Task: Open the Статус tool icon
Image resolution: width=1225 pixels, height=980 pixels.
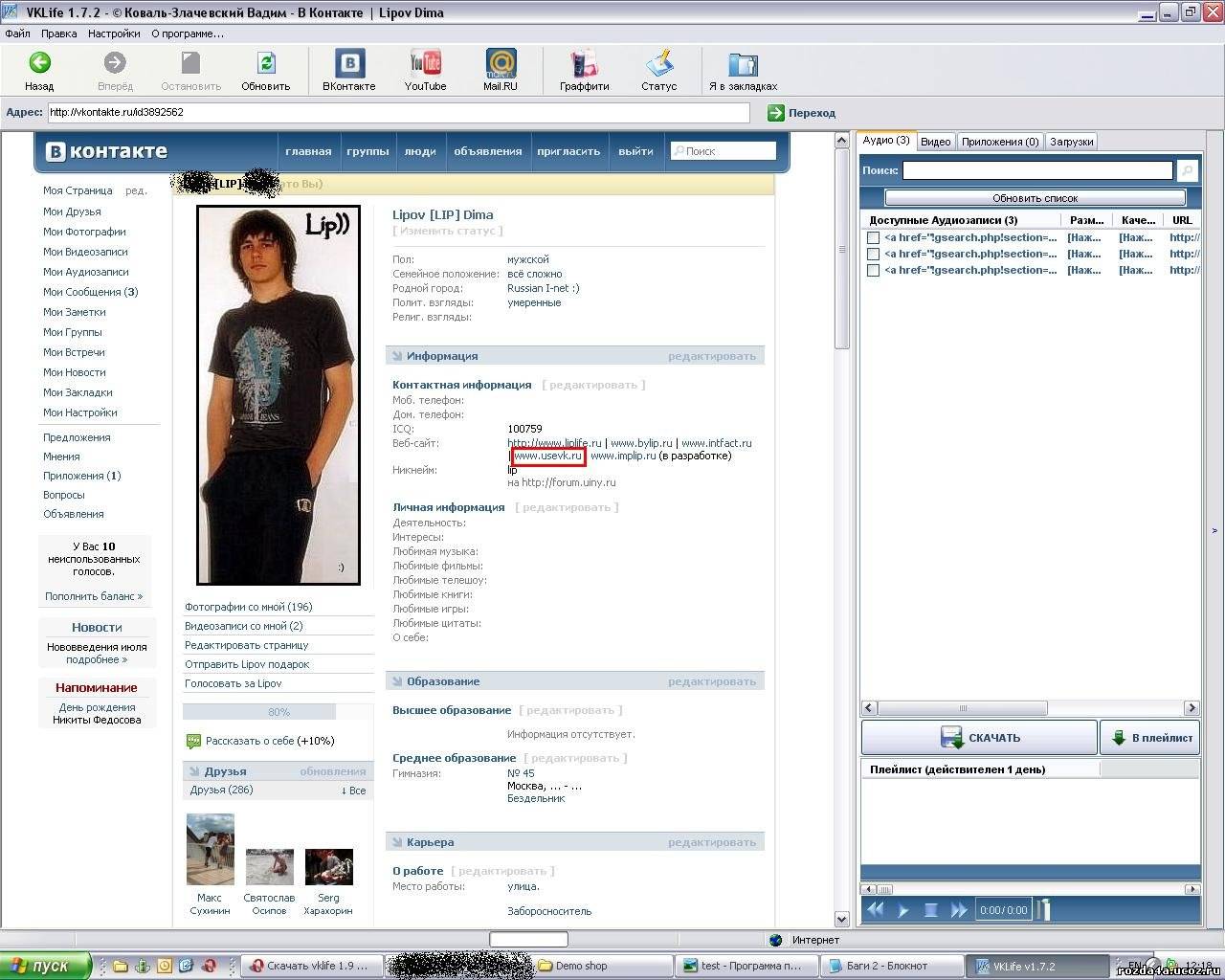Action: [x=659, y=63]
